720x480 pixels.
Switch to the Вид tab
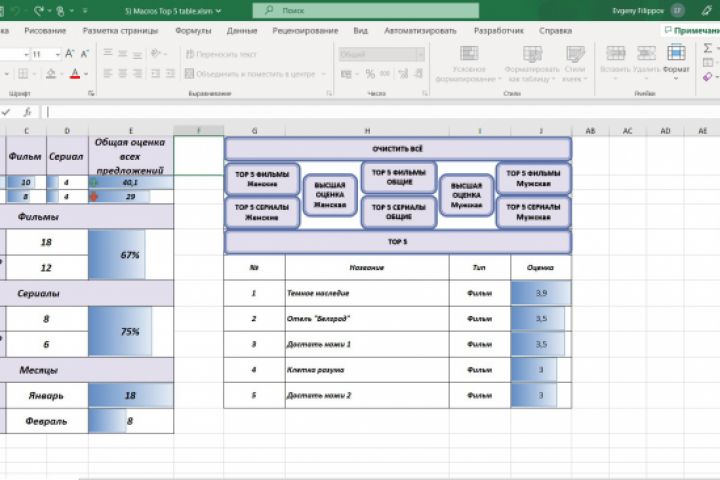[x=360, y=31]
